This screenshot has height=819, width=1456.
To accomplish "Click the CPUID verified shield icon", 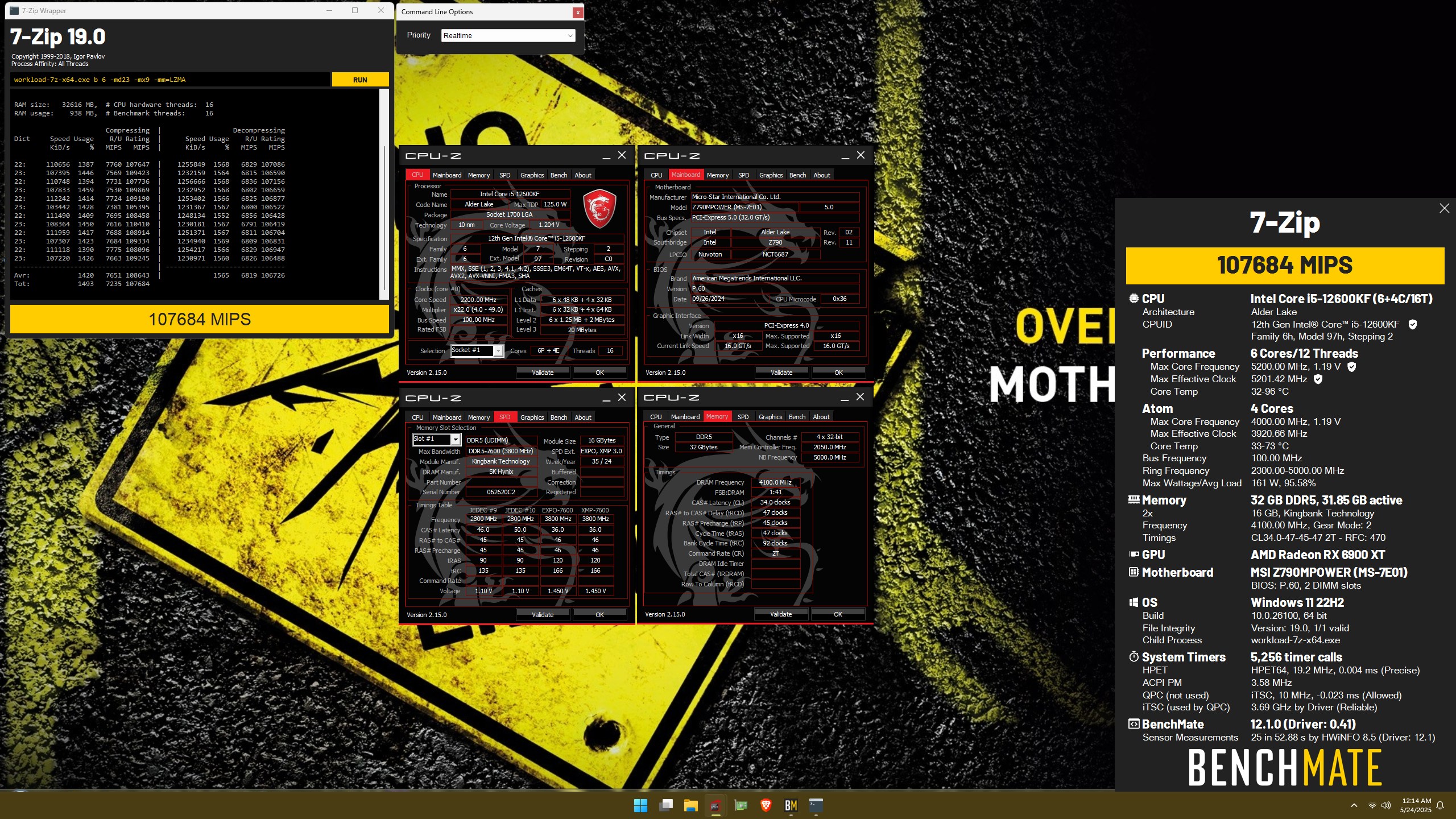I will (x=1412, y=324).
